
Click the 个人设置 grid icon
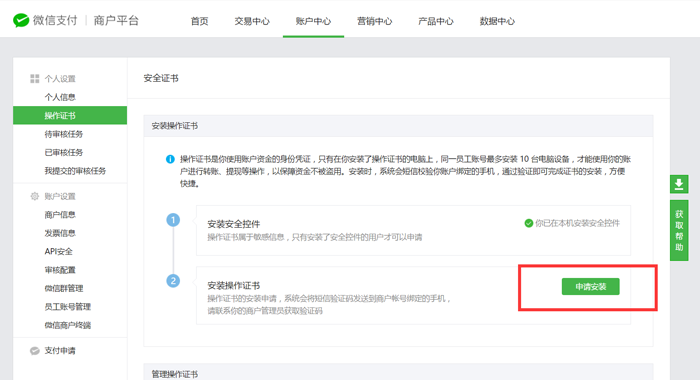(x=34, y=79)
